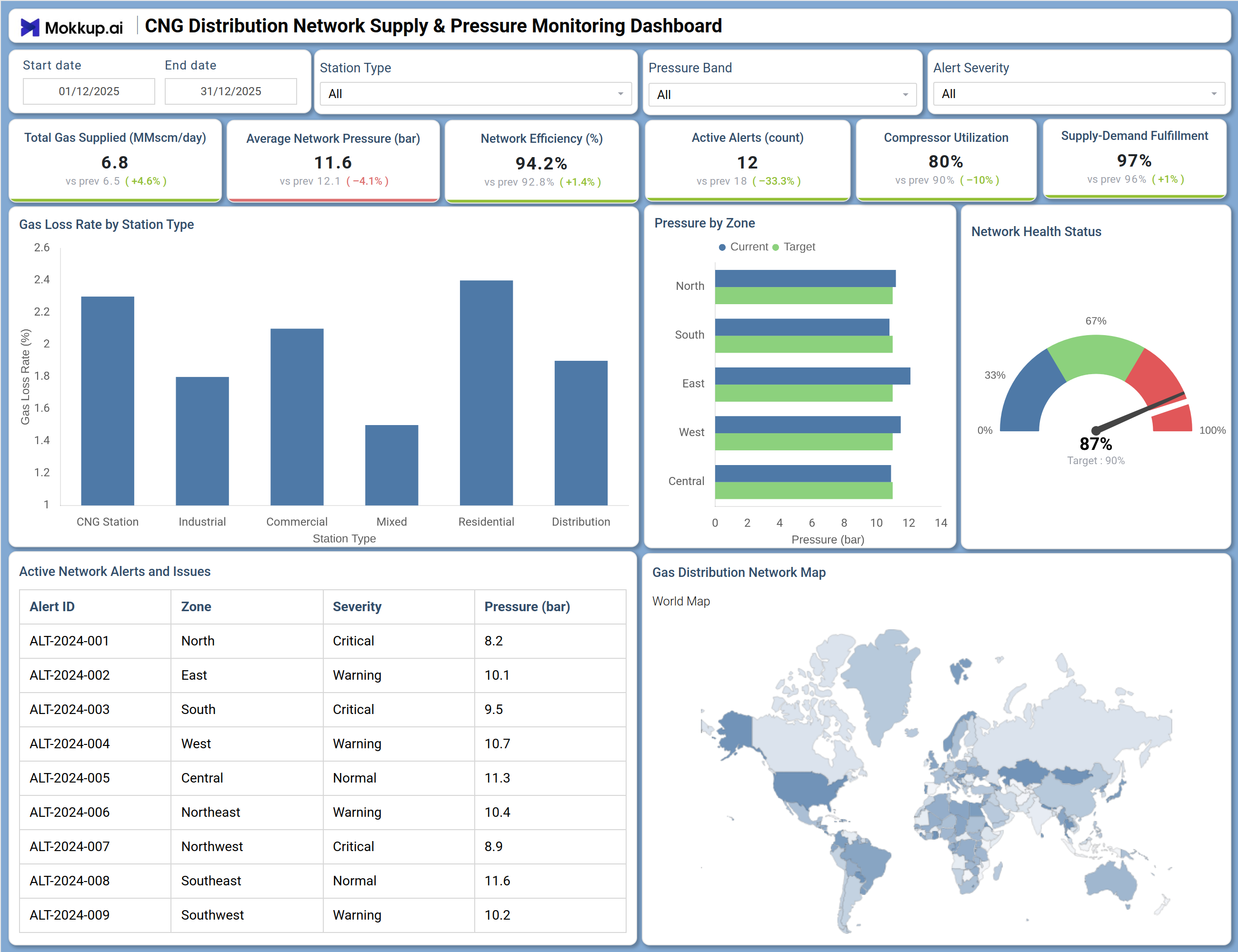Click the Industrial bar in loss chart
The width and height of the screenshot is (1238, 952).
point(202,441)
